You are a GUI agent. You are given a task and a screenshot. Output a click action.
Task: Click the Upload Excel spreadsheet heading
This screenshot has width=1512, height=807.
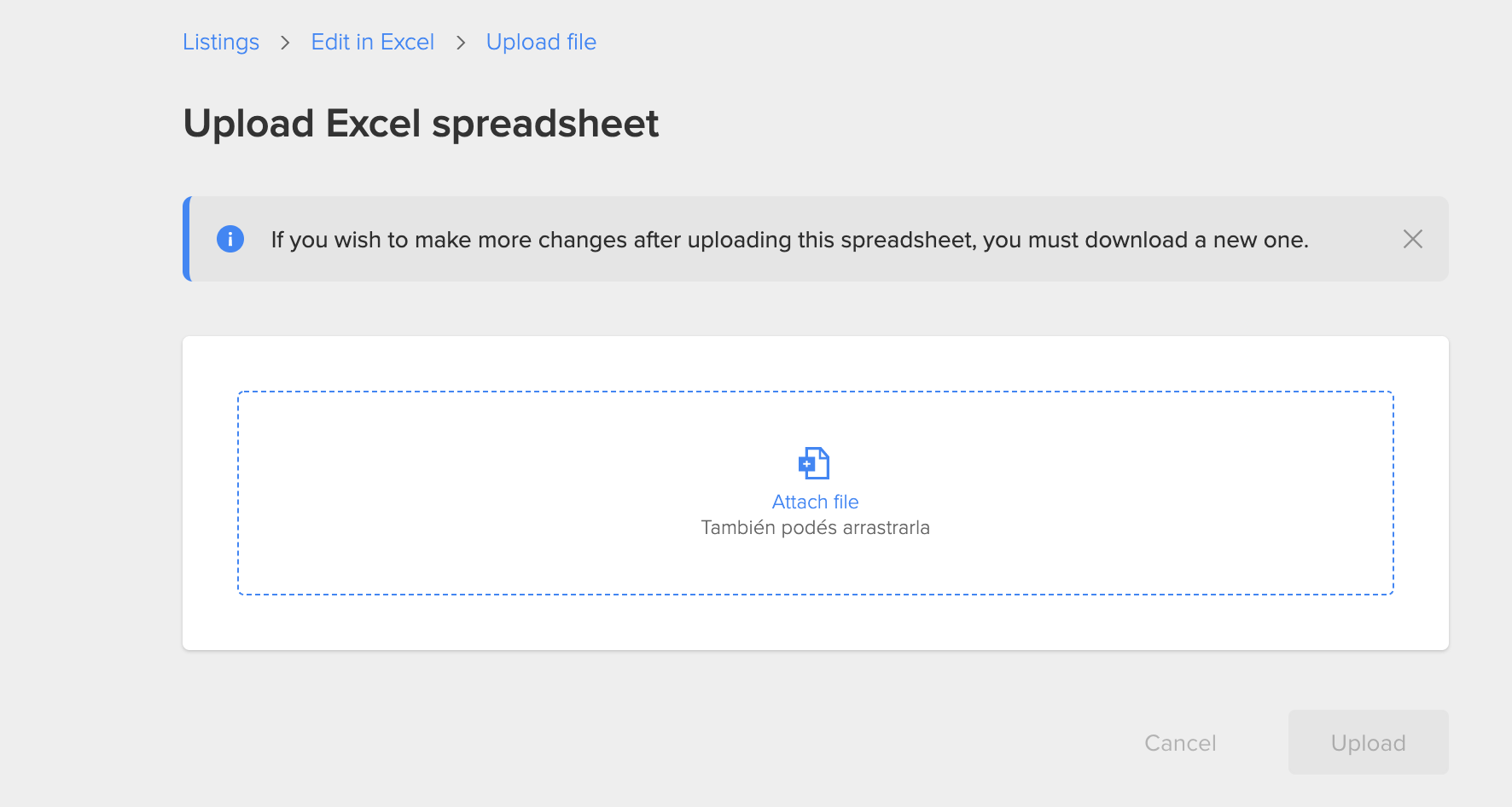421,124
